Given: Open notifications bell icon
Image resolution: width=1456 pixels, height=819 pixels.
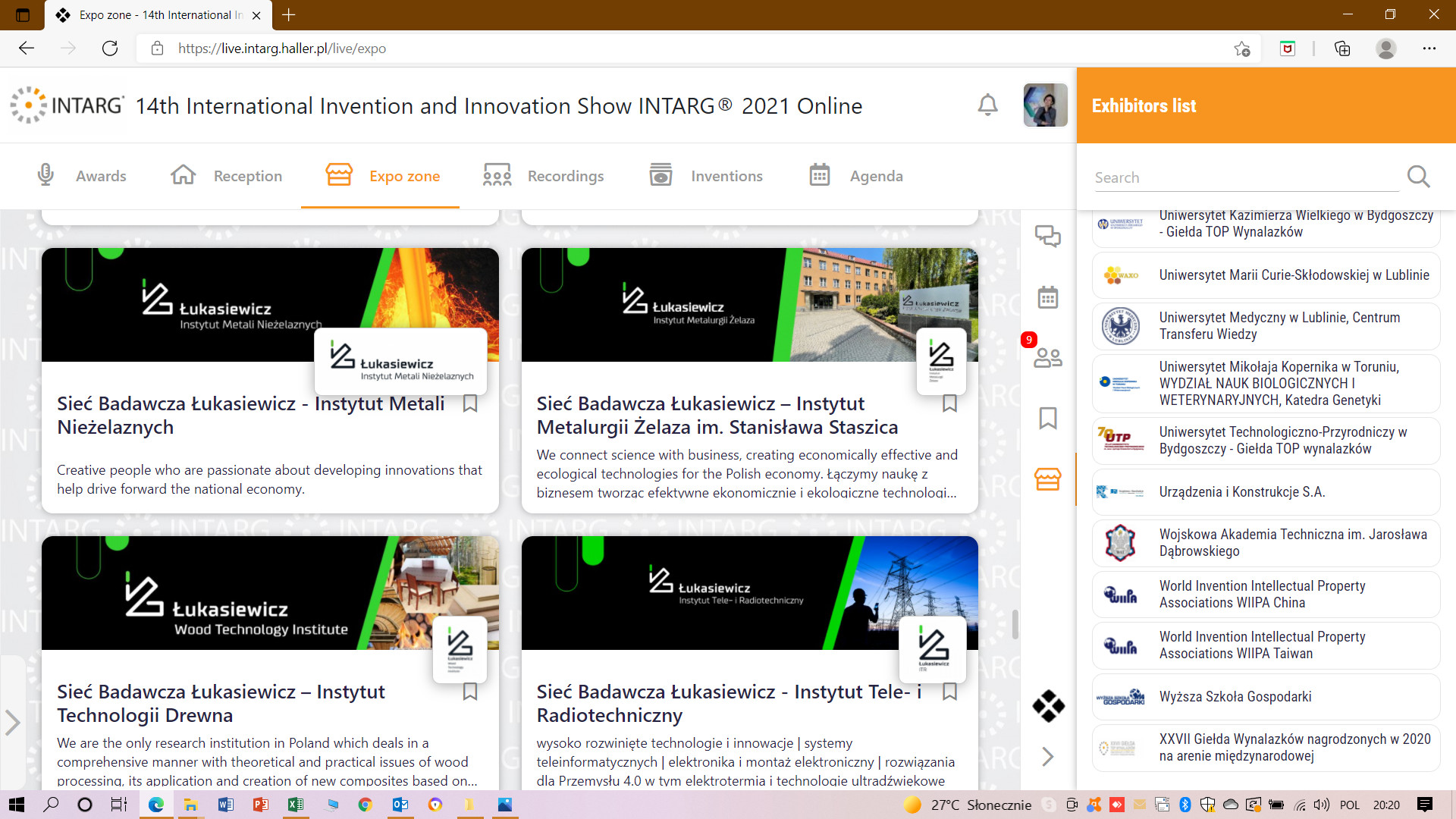Looking at the screenshot, I should (x=987, y=105).
